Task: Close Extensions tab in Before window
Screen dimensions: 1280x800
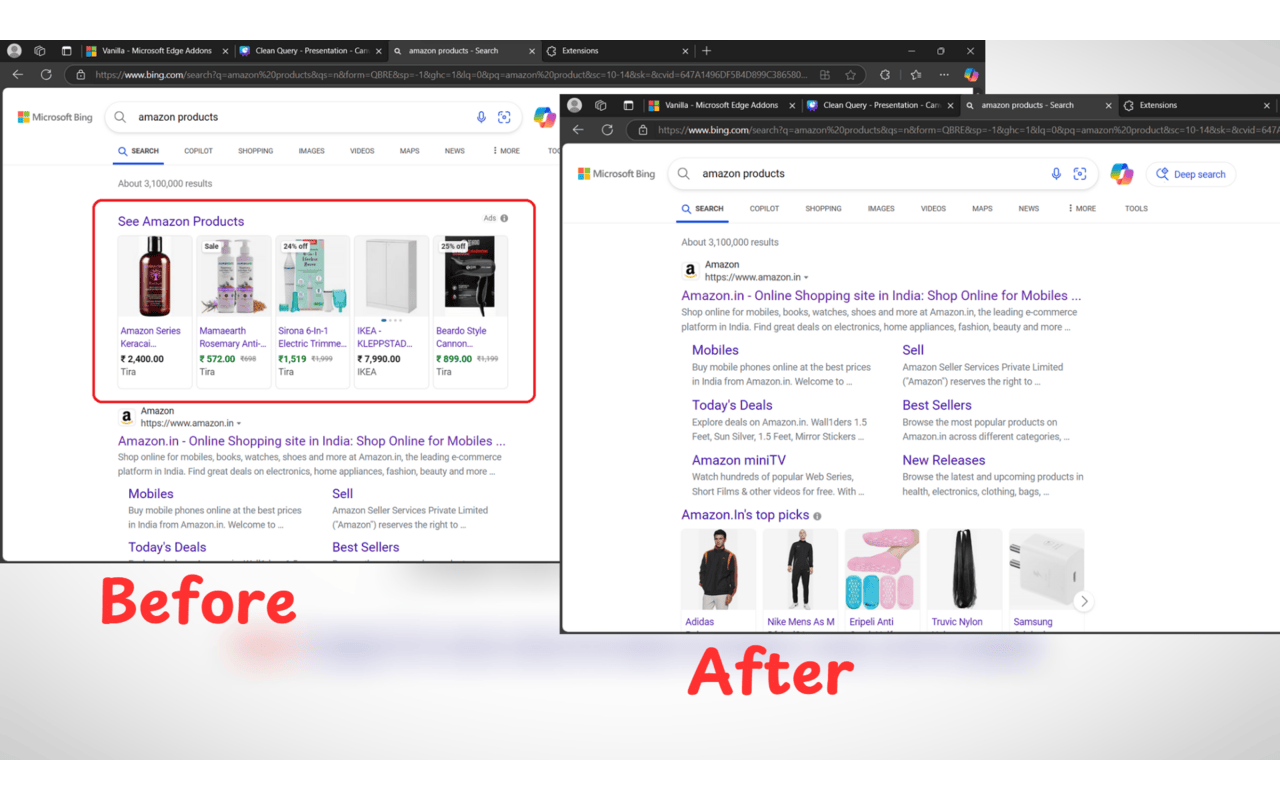Action: coord(685,51)
